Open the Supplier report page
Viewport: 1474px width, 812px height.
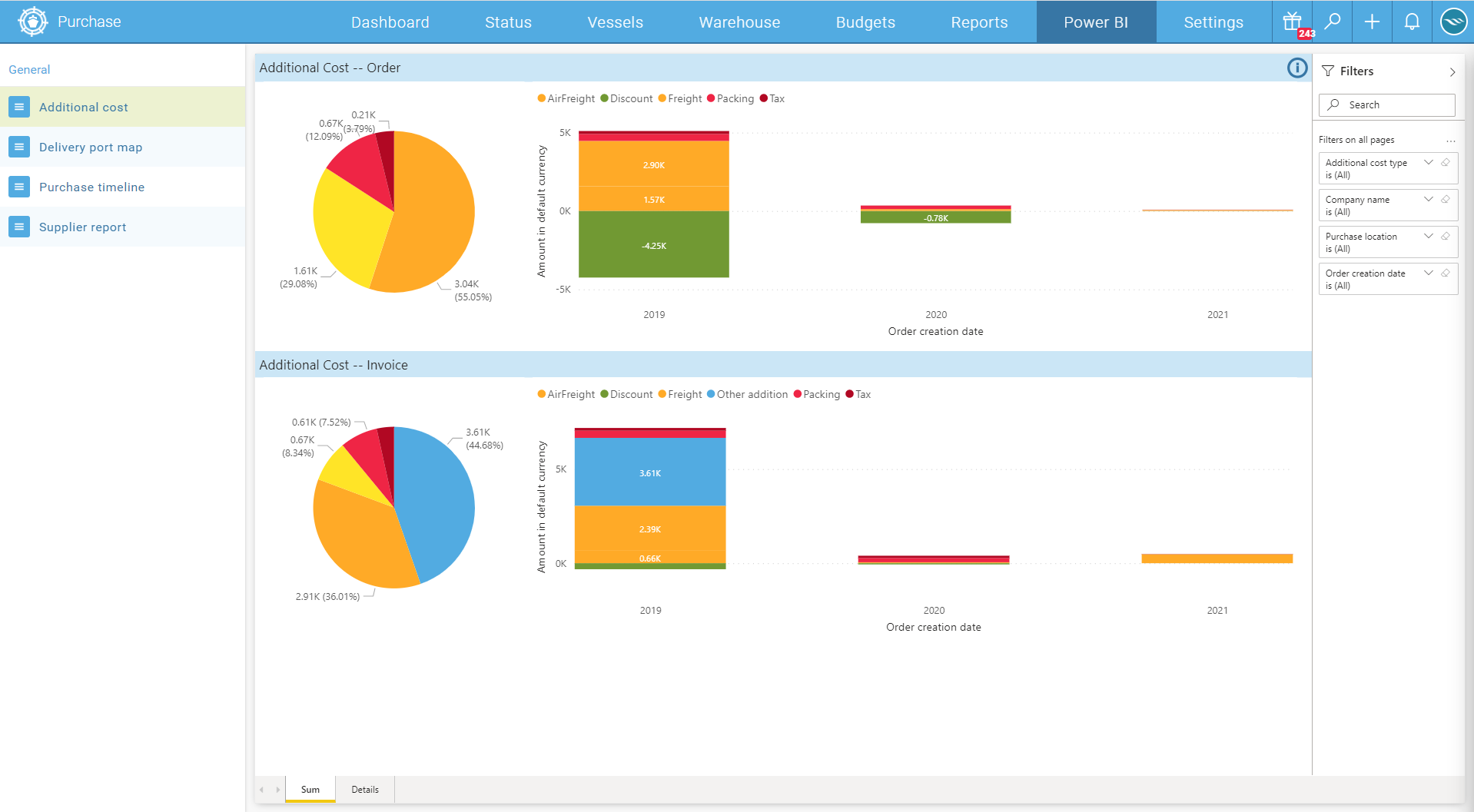pyautogui.click(x=83, y=227)
